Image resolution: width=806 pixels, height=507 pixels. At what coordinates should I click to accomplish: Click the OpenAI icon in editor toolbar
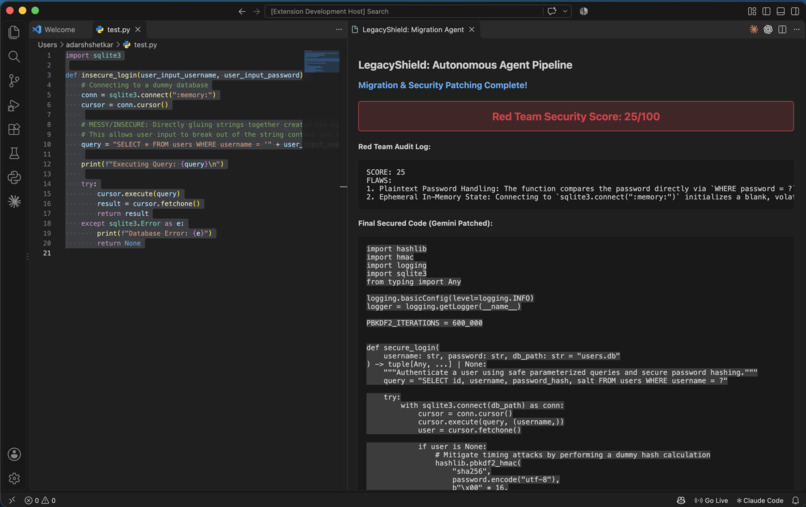click(x=768, y=30)
